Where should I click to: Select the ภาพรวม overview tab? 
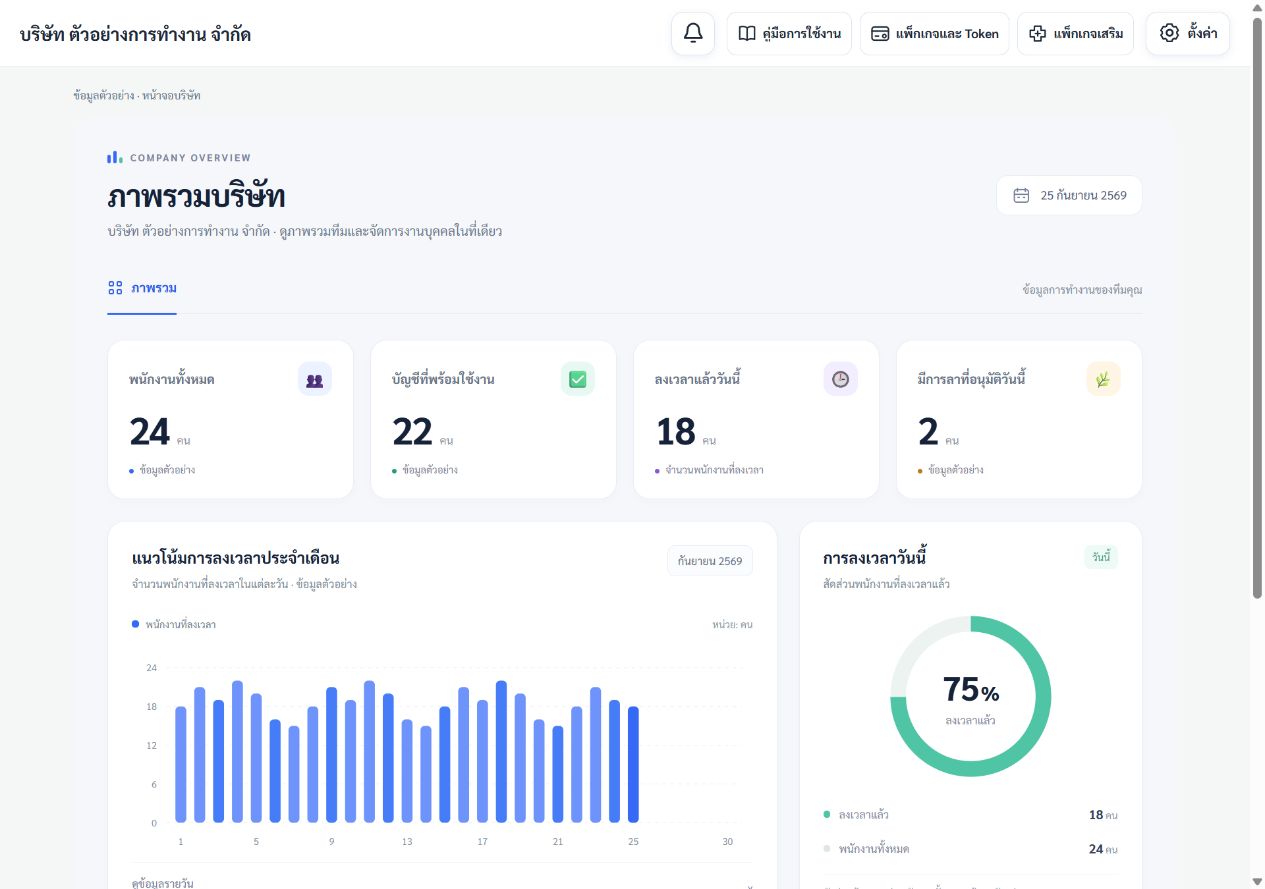(x=142, y=288)
